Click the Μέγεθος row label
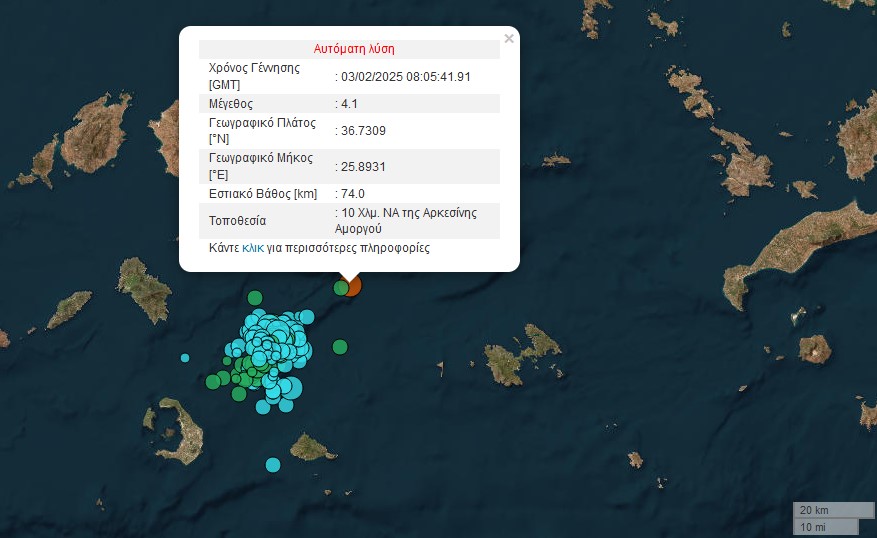 coord(231,104)
